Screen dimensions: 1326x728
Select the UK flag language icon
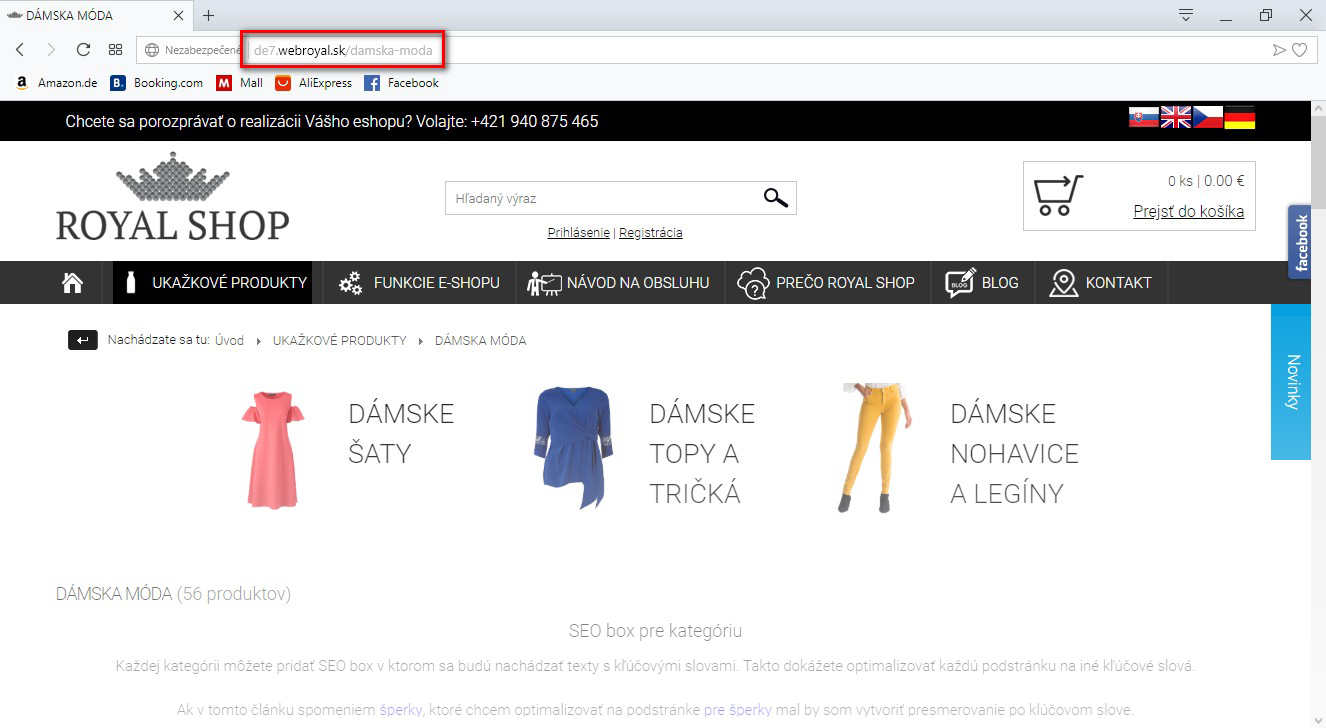(1175, 117)
